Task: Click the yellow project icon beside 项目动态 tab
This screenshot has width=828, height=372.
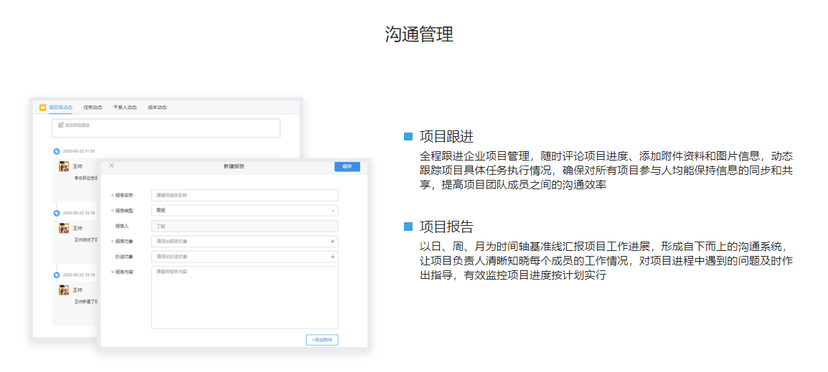Action: tap(43, 107)
